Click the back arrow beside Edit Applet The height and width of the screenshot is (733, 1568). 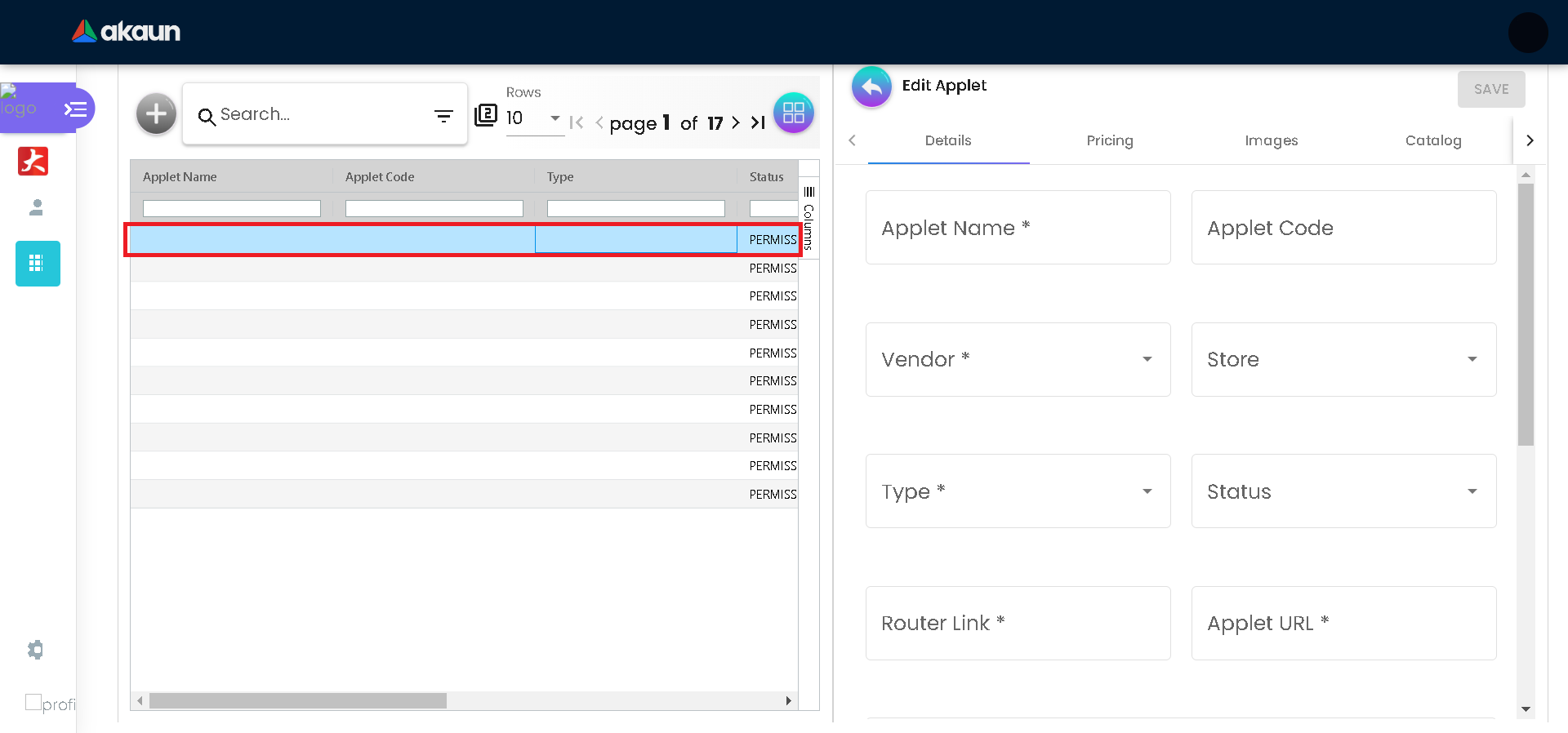click(x=871, y=87)
